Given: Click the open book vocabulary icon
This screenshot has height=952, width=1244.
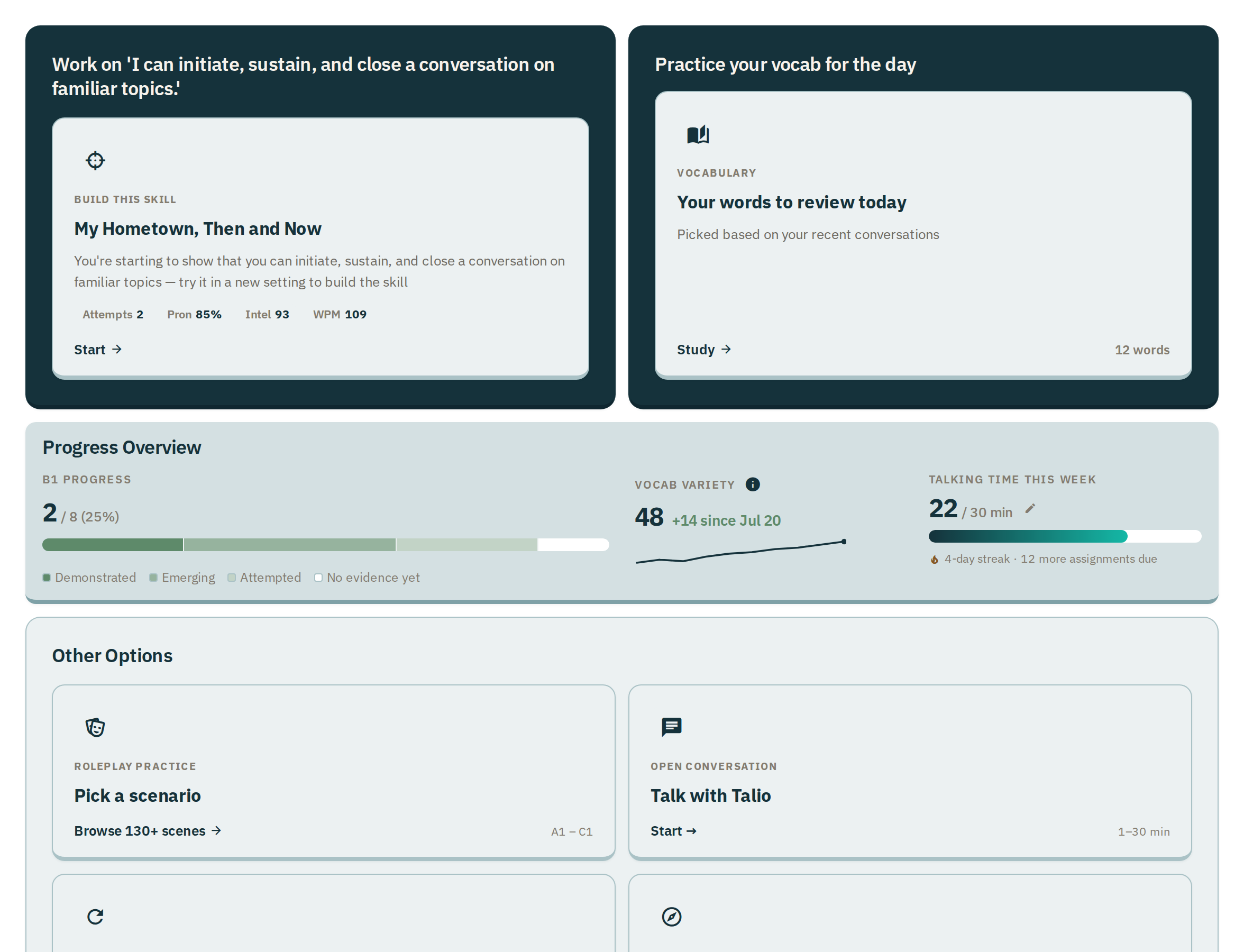Looking at the screenshot, I should [x=698, y=134].
